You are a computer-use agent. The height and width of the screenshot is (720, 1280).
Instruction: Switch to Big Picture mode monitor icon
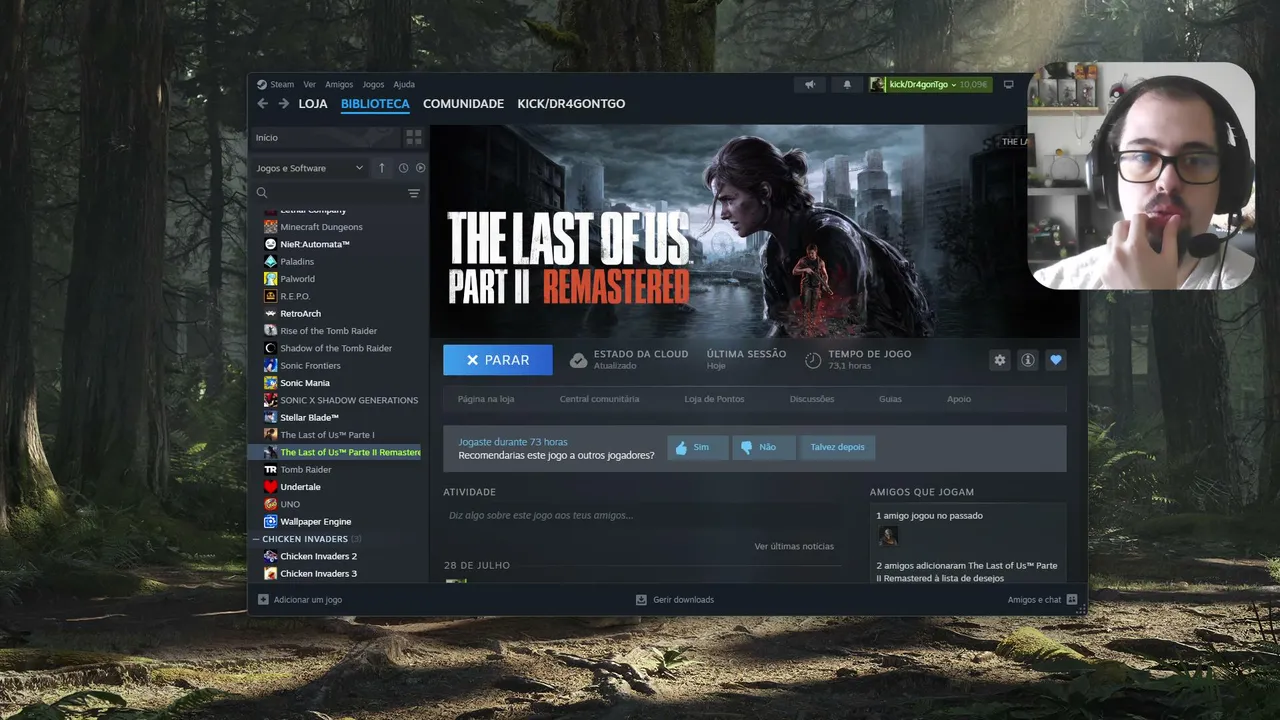click(x=1009, y=85)
